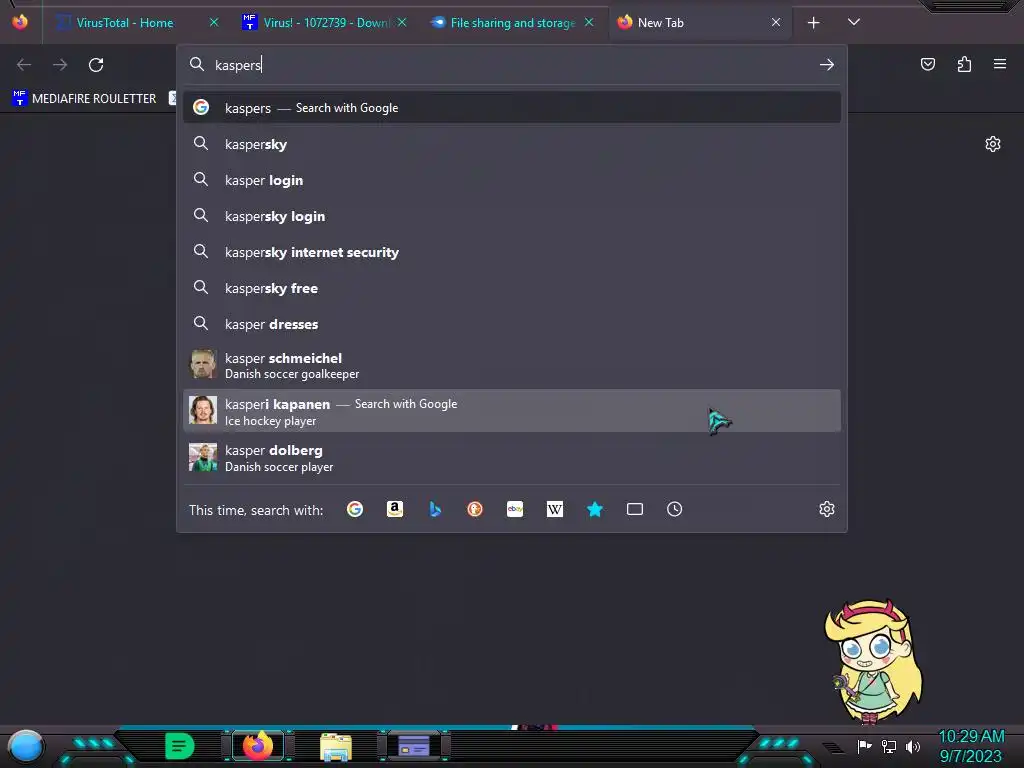Open the Pocket save button

pos(928,64)
